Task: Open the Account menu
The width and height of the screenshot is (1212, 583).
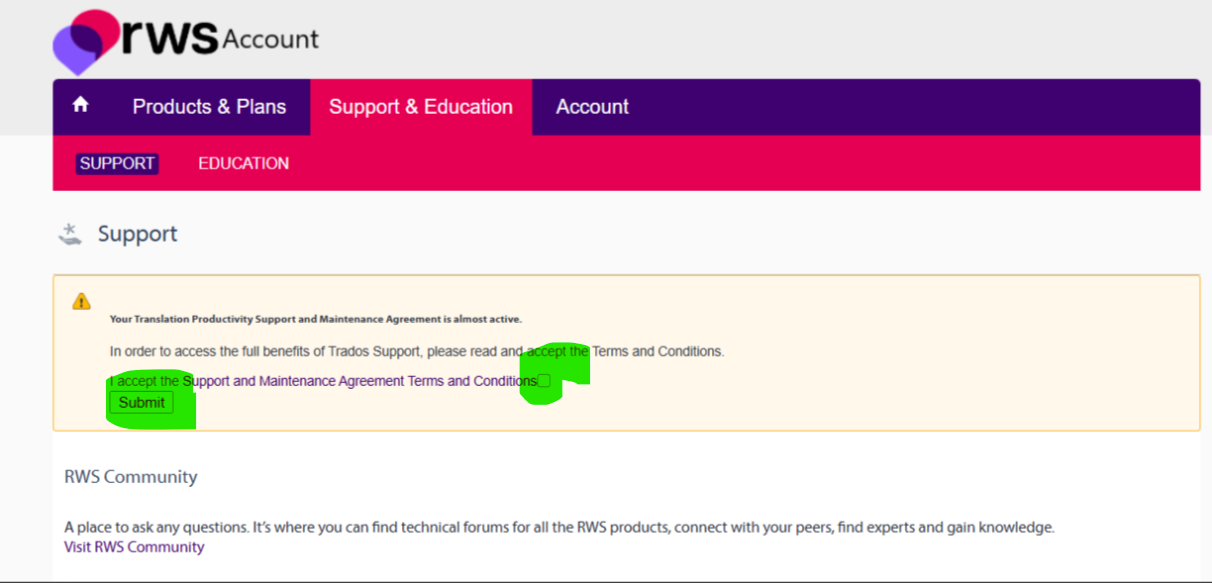Action: click(x=592, y=106)
